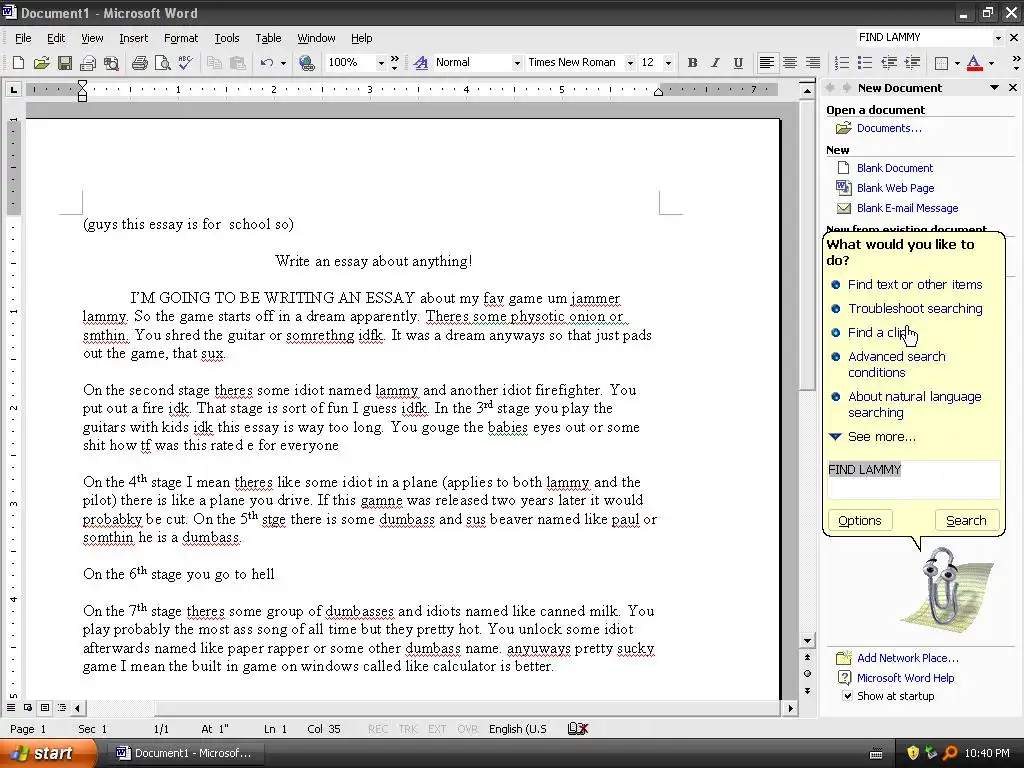This screenshot has width=1024, height=768.
Task: Open the Documents... link in task pane
Action: (889, 128)
